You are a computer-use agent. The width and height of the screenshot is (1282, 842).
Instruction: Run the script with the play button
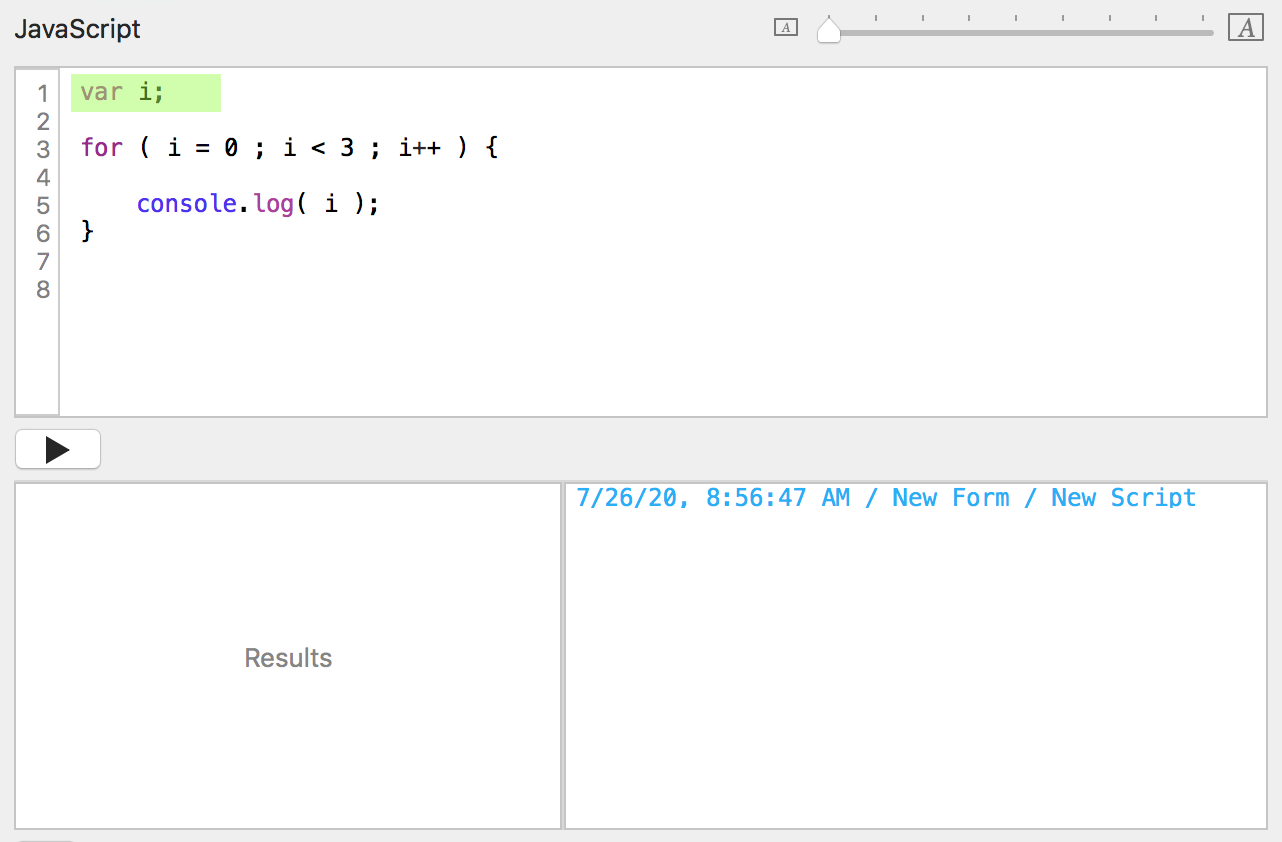pyautogui.click(x=58, y=450)
